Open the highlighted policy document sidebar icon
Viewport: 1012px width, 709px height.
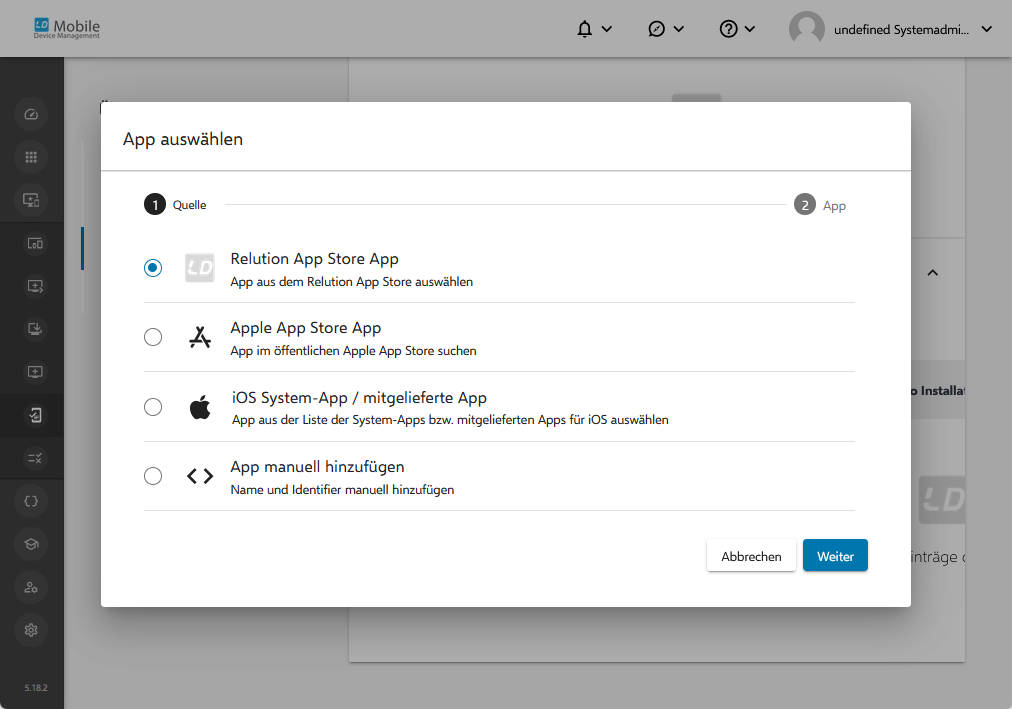tap(35, 415)
